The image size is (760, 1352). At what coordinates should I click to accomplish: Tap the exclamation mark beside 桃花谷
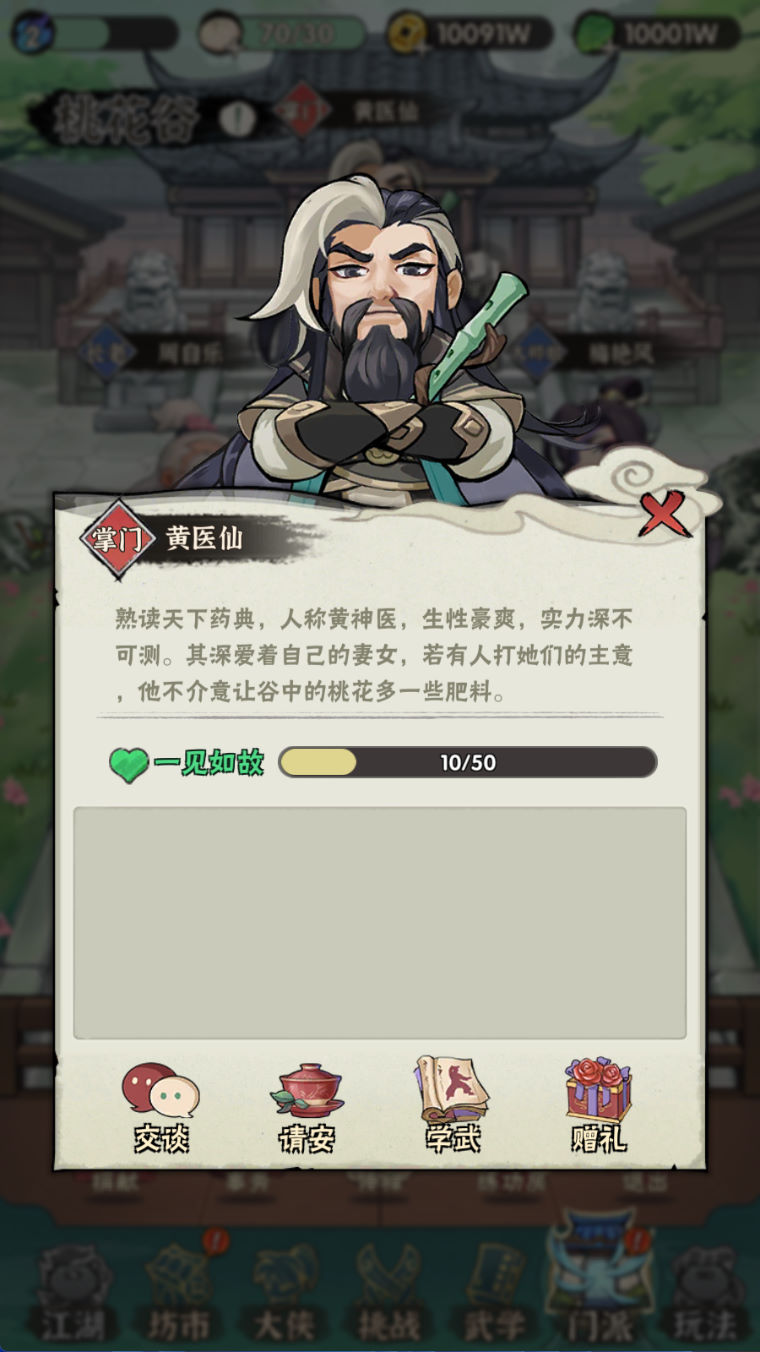[x=237, y=120]
